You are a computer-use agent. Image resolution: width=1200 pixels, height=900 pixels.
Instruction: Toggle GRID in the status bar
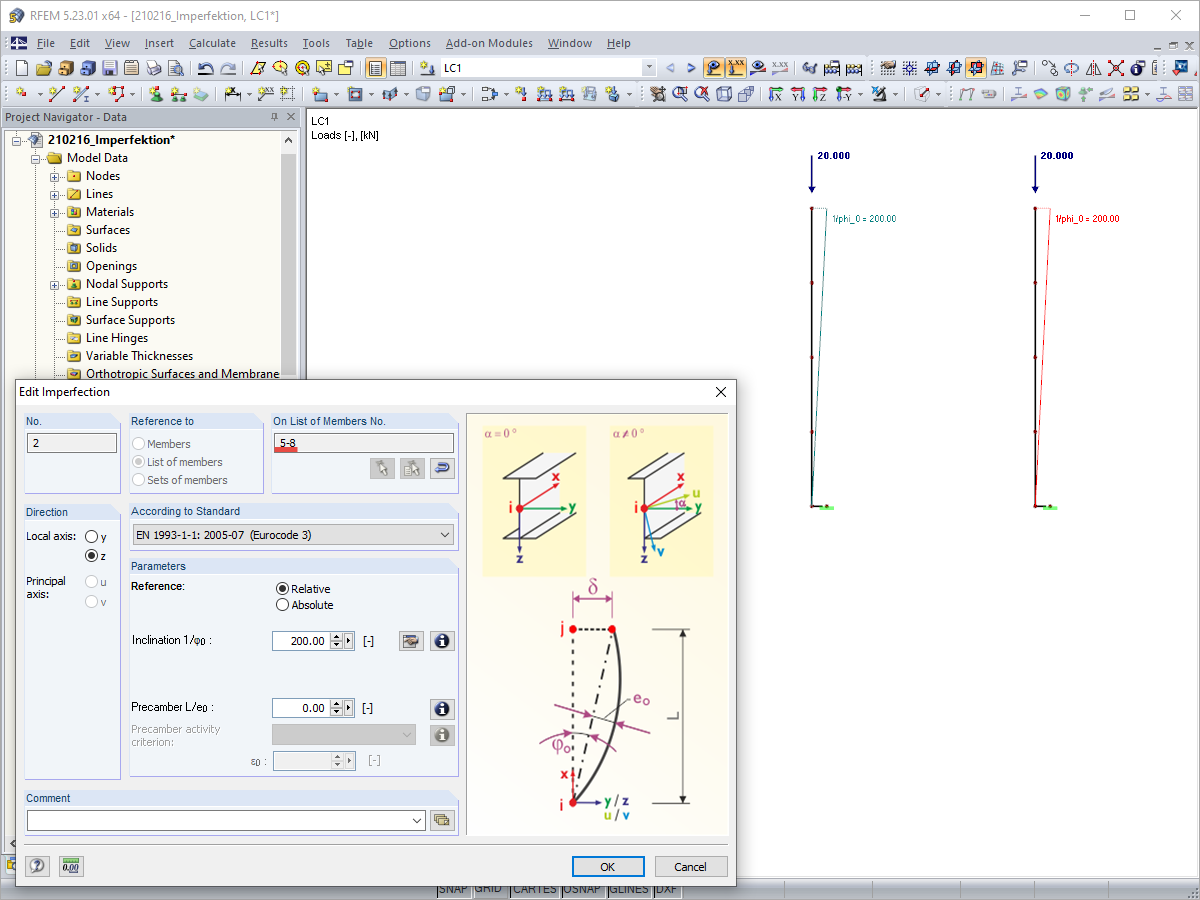click(x=489, y=889)
